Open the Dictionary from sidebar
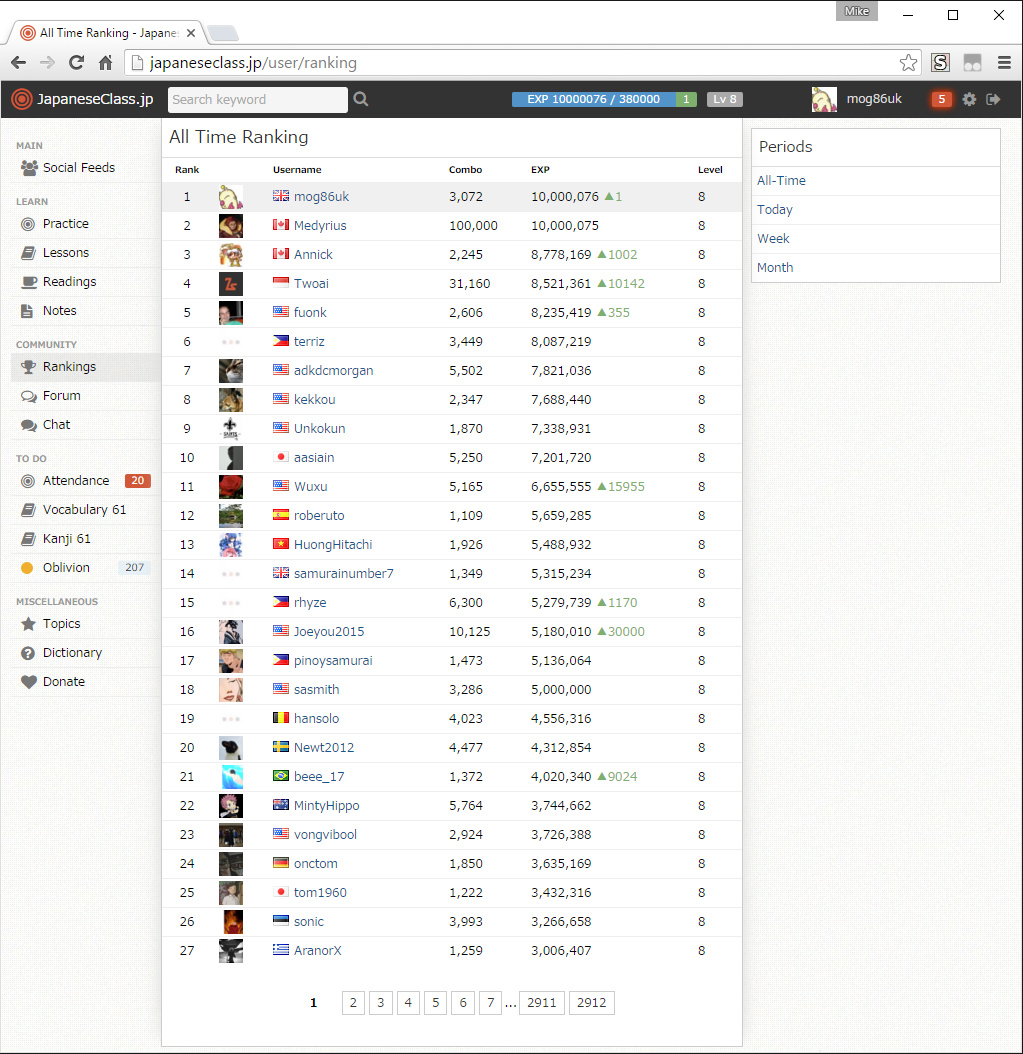The height and width of the screenshot is (1054, 1023). click(x=72, y=653)
